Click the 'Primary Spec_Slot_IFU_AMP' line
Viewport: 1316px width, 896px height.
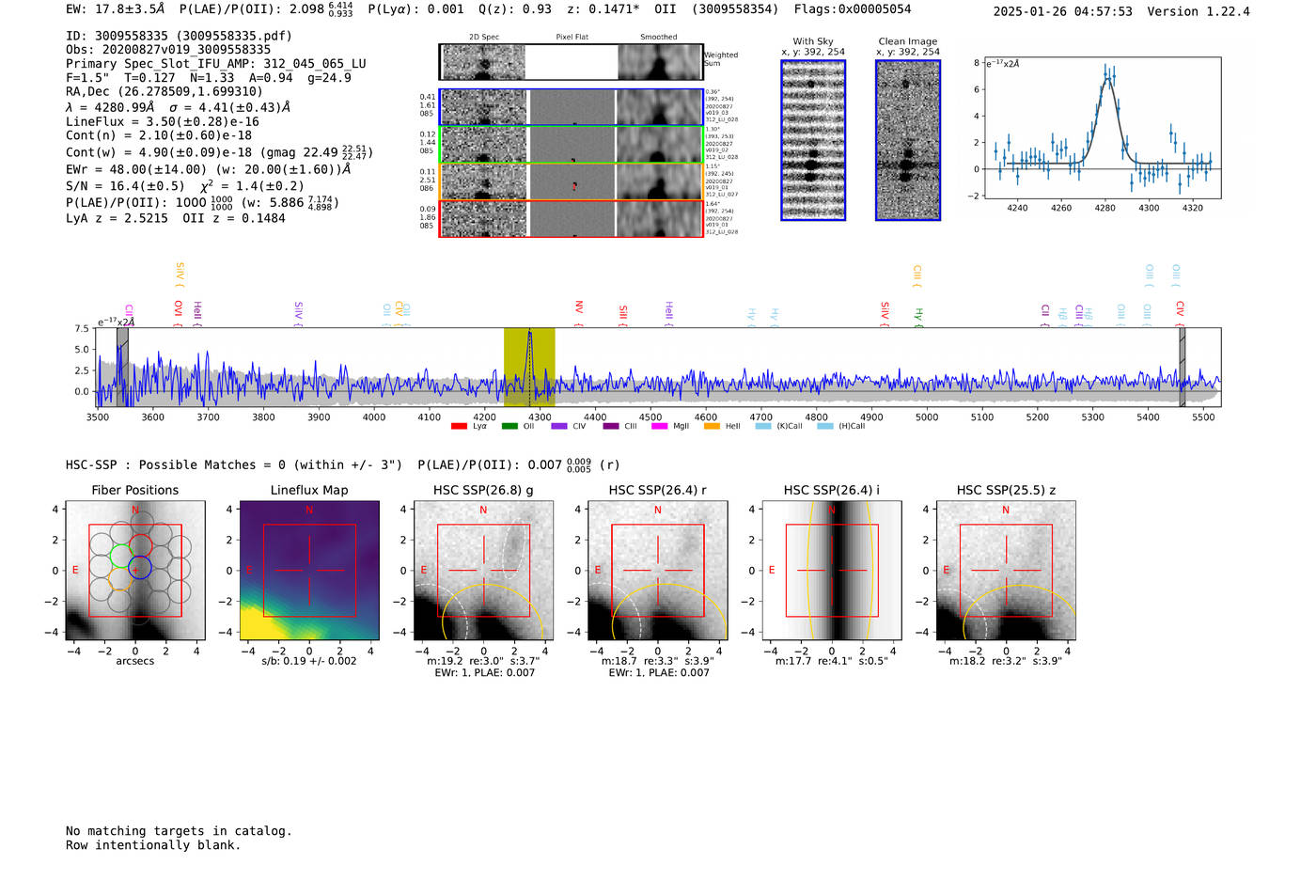216,64
